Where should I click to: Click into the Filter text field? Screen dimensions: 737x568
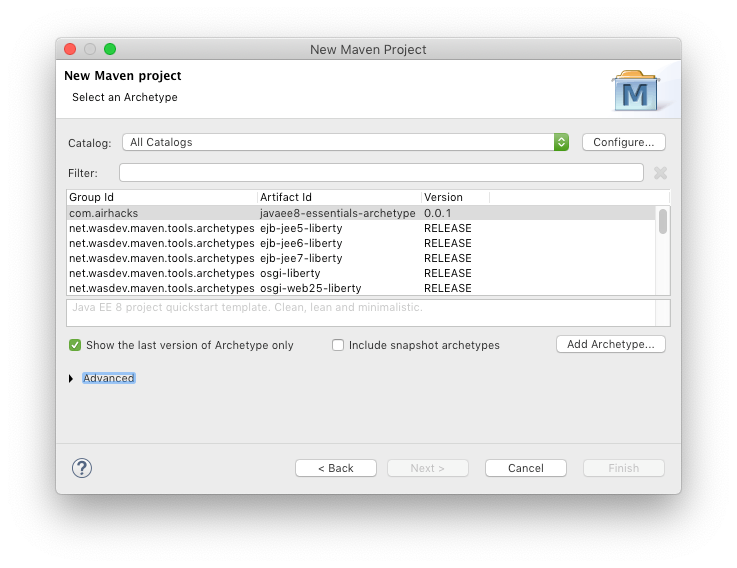(380, 173)
